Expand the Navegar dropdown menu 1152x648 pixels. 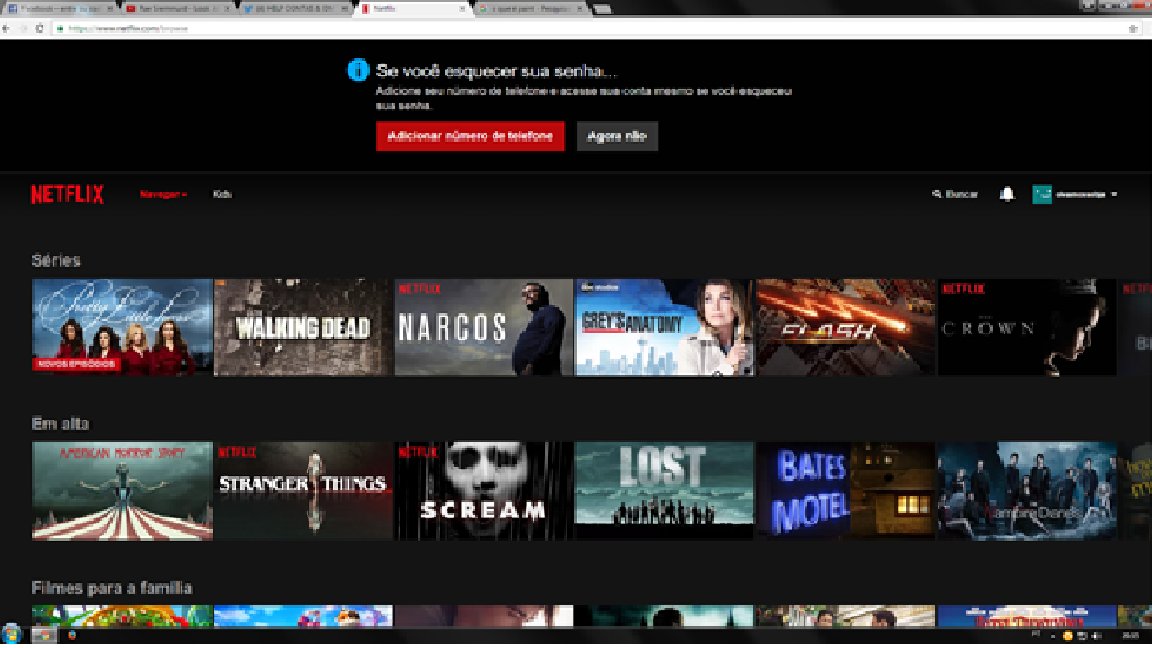pos(163,194)
